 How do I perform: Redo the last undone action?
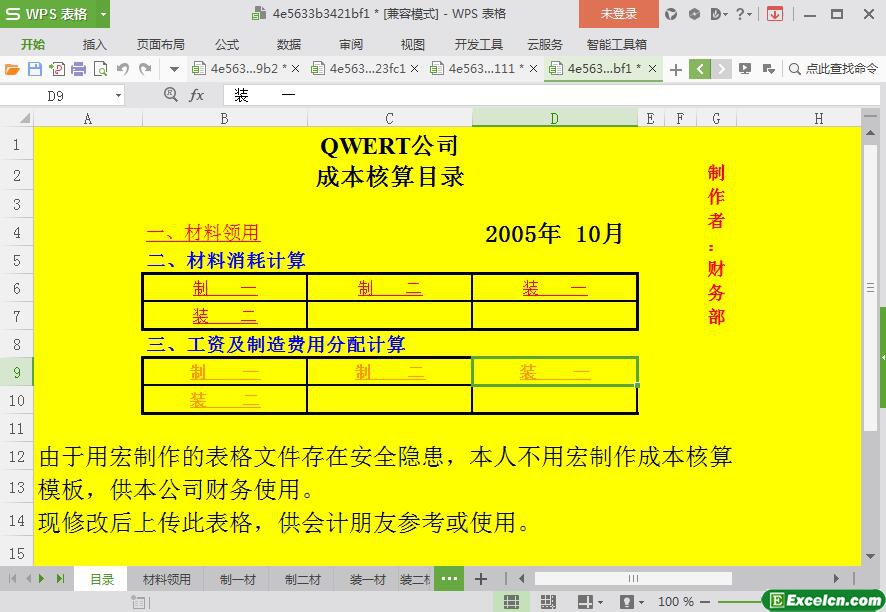pyautogui.click(x=145, y=69)
